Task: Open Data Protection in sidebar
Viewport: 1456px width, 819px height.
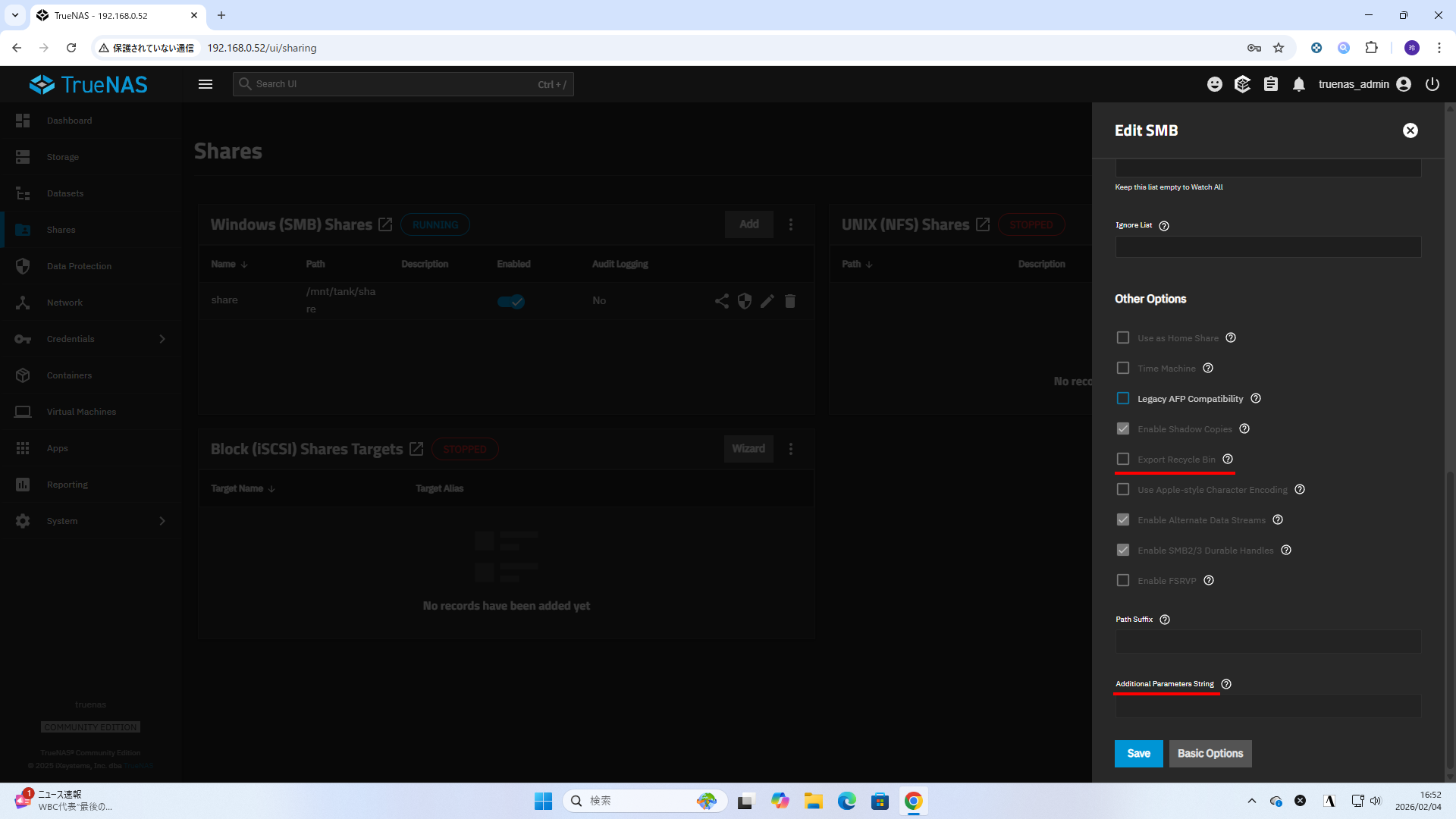Action: tap(79, 266)
